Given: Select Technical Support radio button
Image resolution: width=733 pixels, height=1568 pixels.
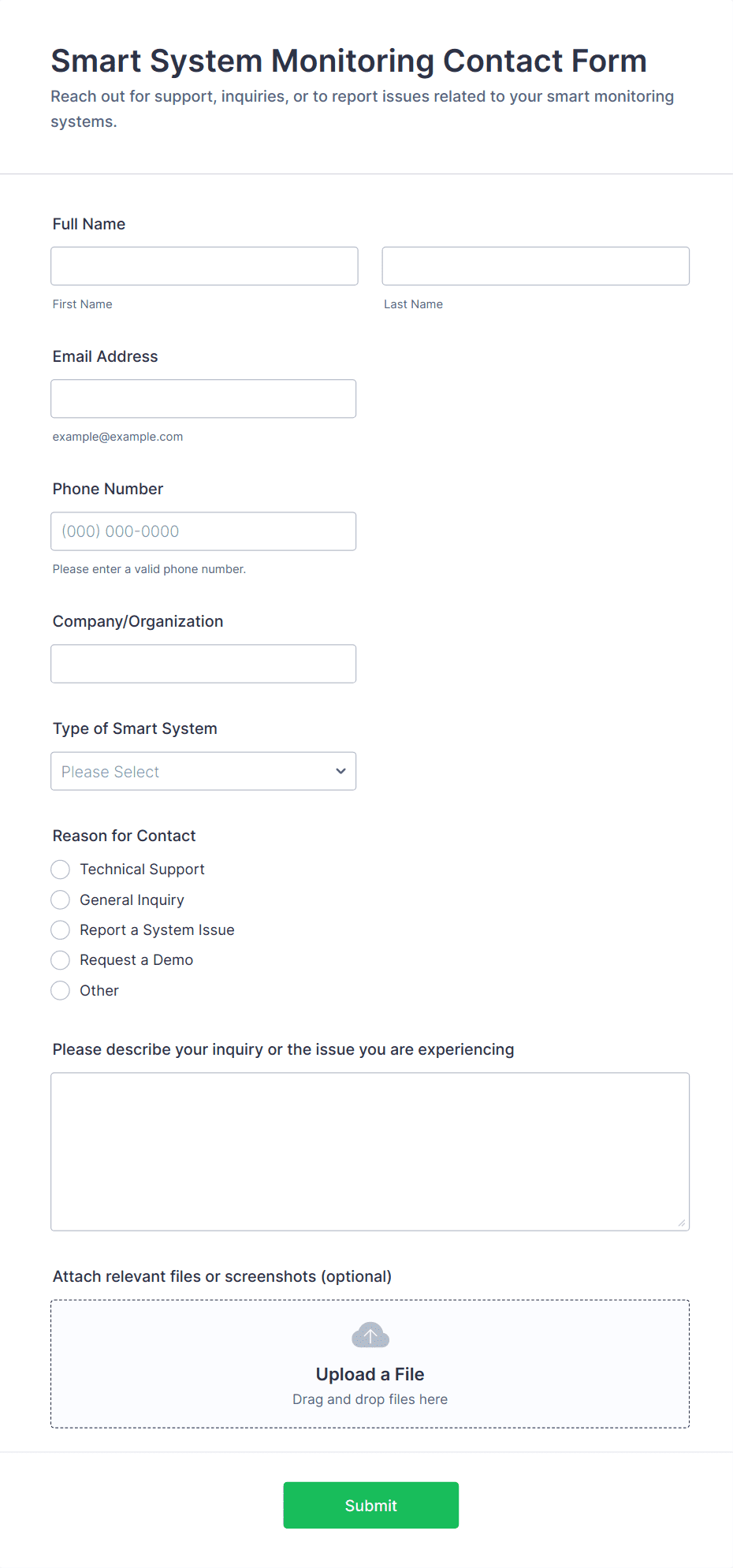Looking at the screenshot, I should click(x=61, y=870).
